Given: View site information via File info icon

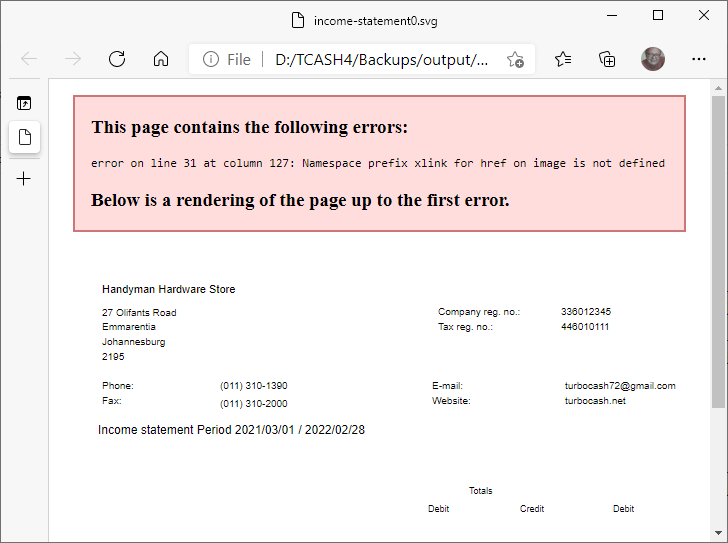Looking at the screenshot, I should (x=211, y=59).
